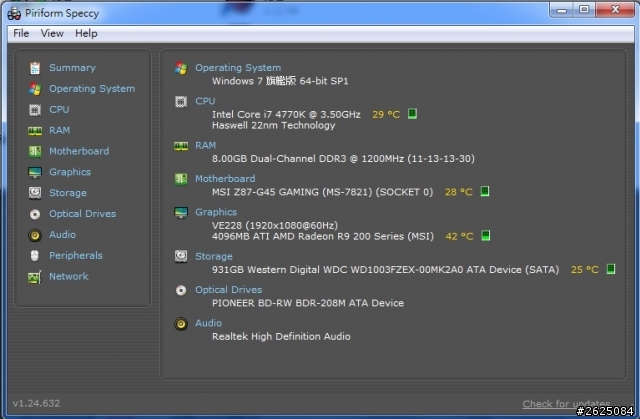The width and height of the screenshot is (640, 419).
Task: Click the CPU chip icon in sidebar
Action: point(35,109)
